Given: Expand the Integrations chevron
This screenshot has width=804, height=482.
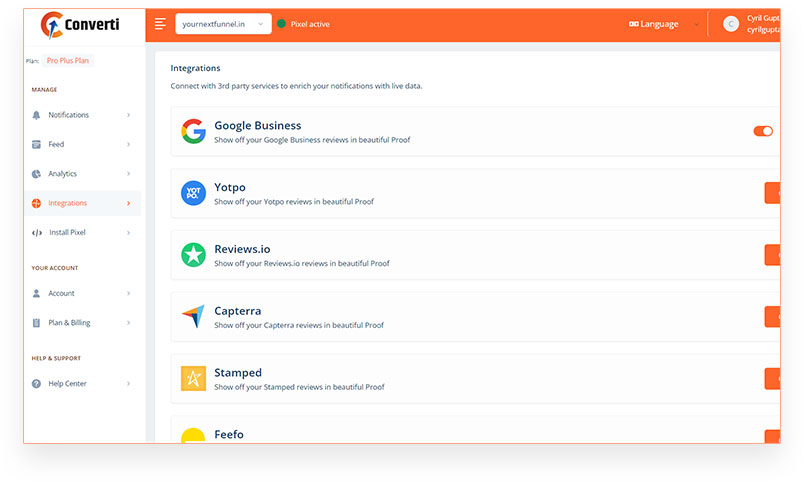Looking at the screenshot, I should (128, 203).
